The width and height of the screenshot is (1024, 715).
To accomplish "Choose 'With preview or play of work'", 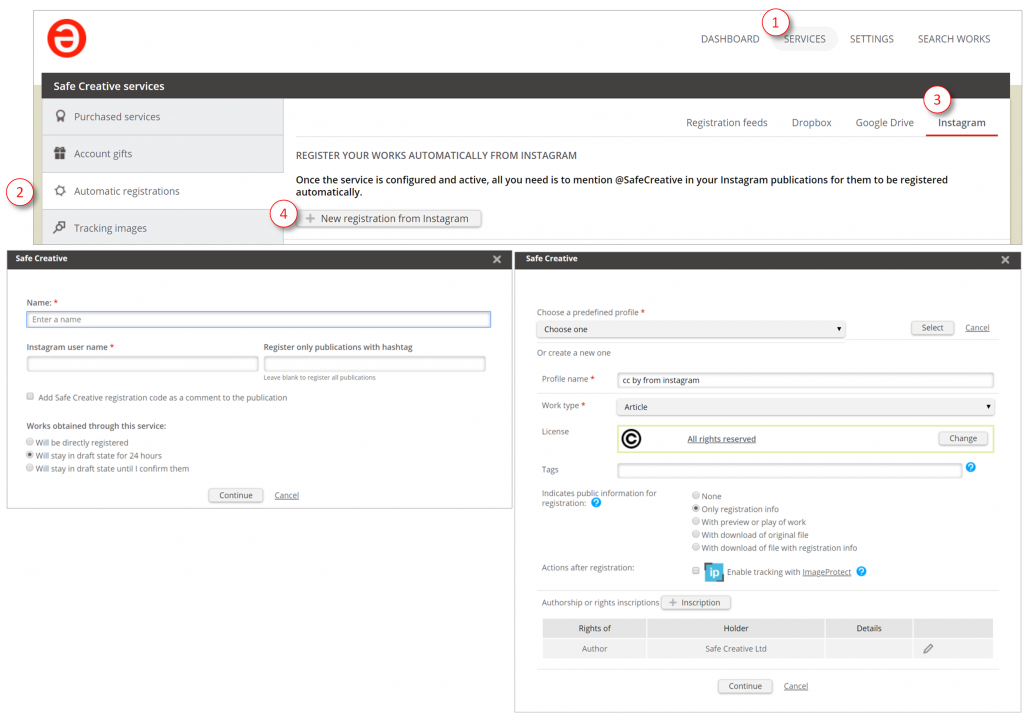I will pyautogui.click(x=696, y=522).
